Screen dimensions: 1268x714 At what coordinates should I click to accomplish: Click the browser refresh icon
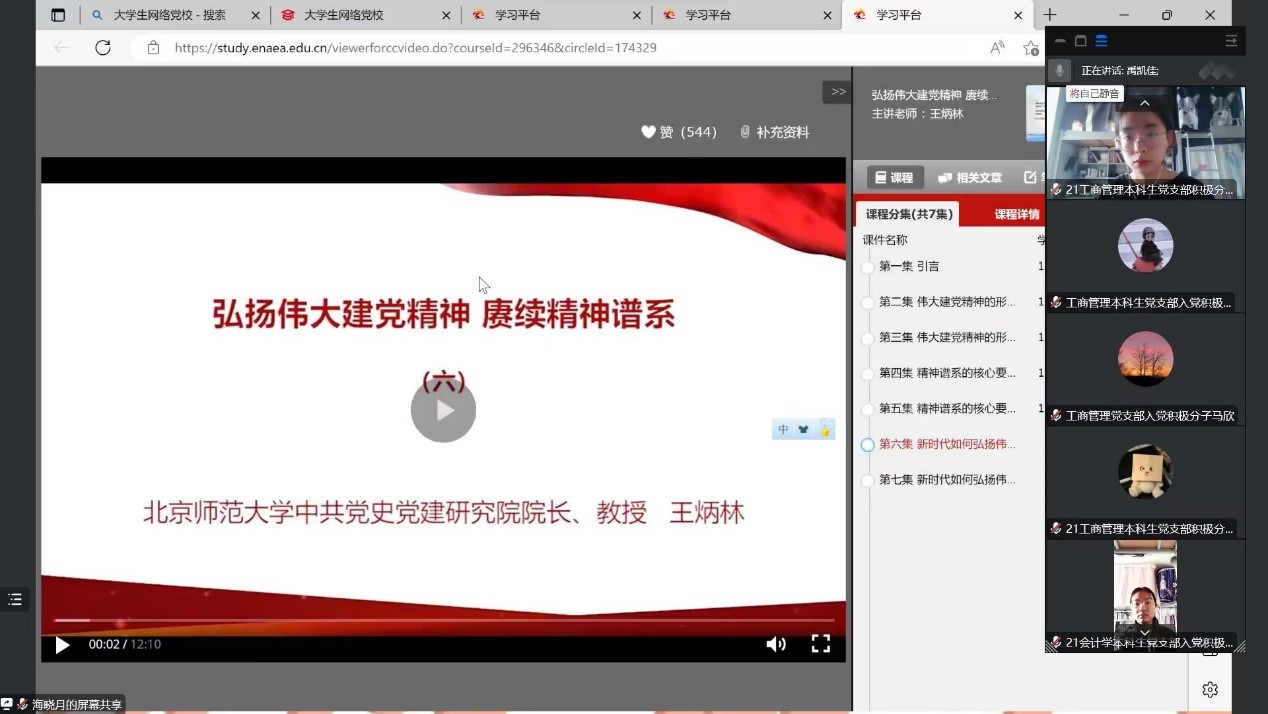103,47
